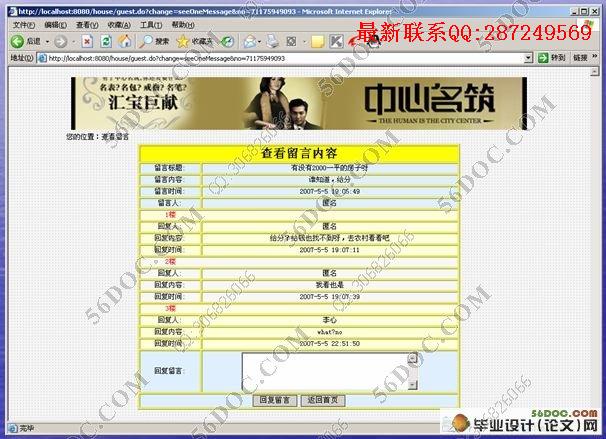The width and height of the screenshot is (606, 439).
Task: Click the red 3楼 floor label
Action: 170,308
